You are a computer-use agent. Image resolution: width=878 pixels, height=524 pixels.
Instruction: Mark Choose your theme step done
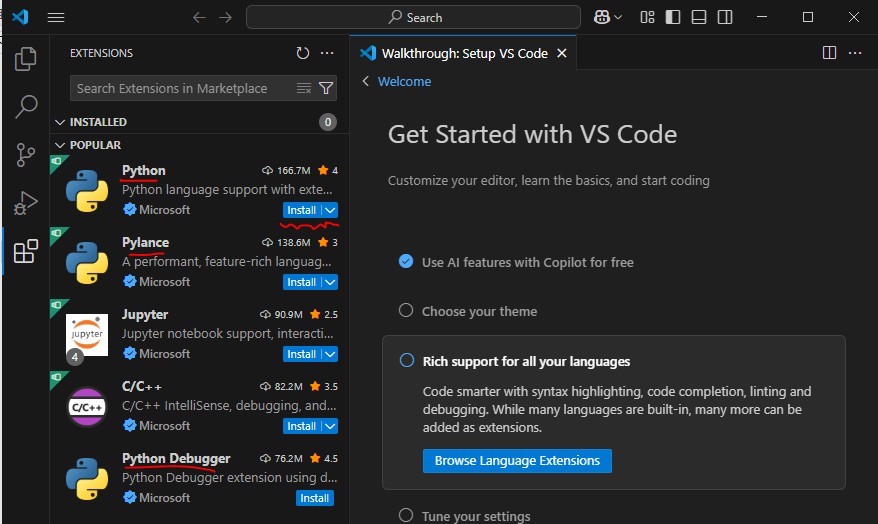click(406, 310)
